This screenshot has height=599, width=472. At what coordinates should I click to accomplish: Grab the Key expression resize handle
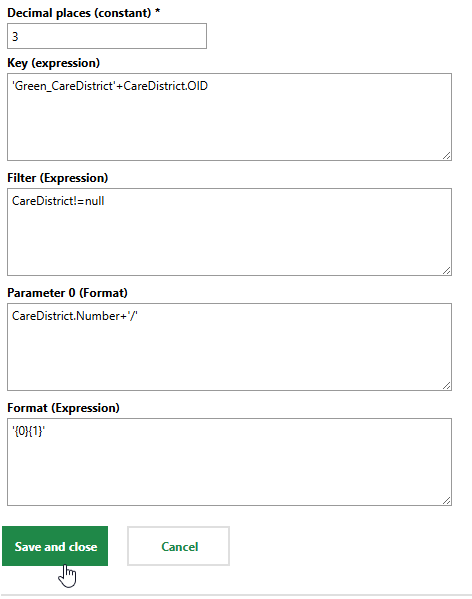point(447,156)
